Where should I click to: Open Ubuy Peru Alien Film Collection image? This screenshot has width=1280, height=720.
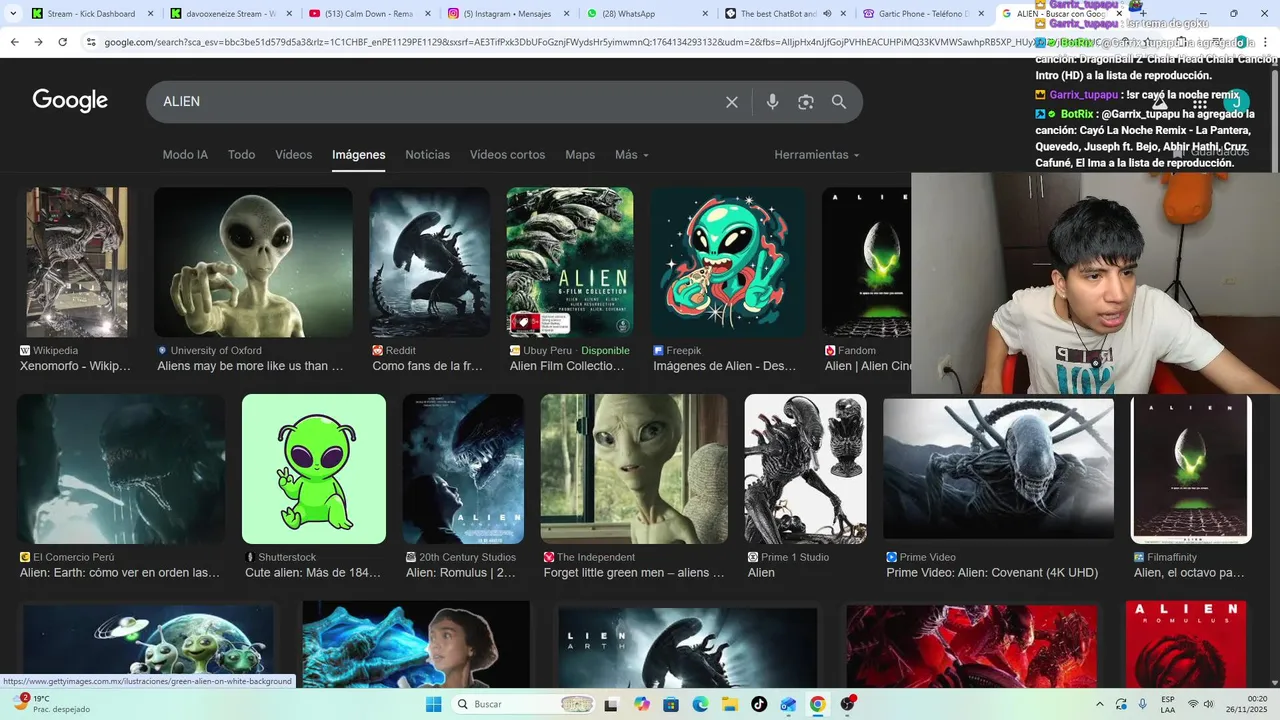pyautogui.click(x=570, y=262)
